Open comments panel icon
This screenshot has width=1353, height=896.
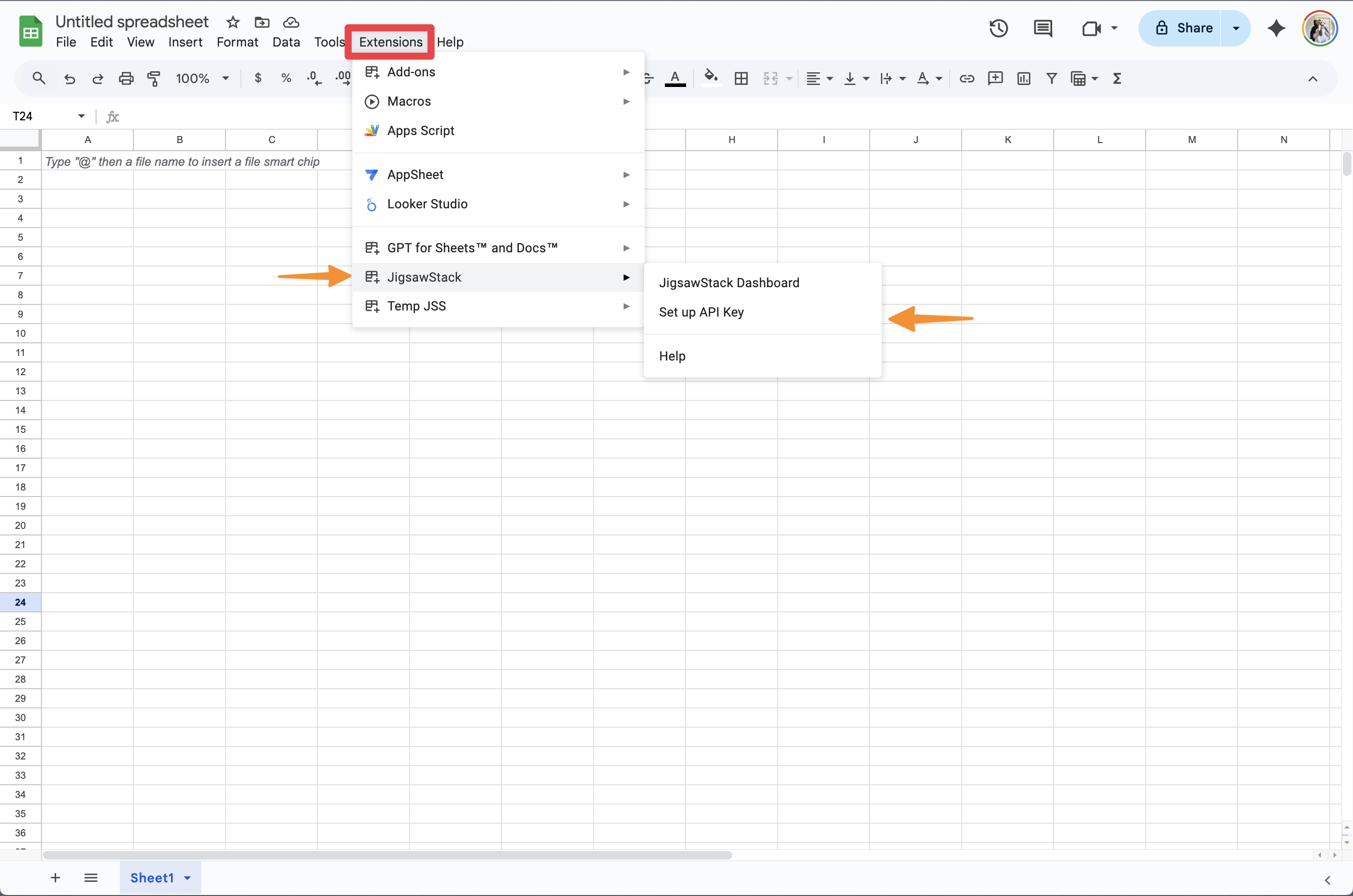point(1043,28)
